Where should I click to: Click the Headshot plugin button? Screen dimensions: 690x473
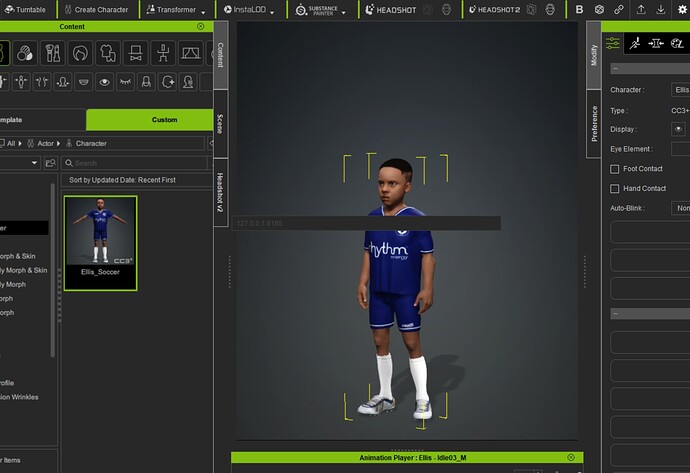point(391,9)
